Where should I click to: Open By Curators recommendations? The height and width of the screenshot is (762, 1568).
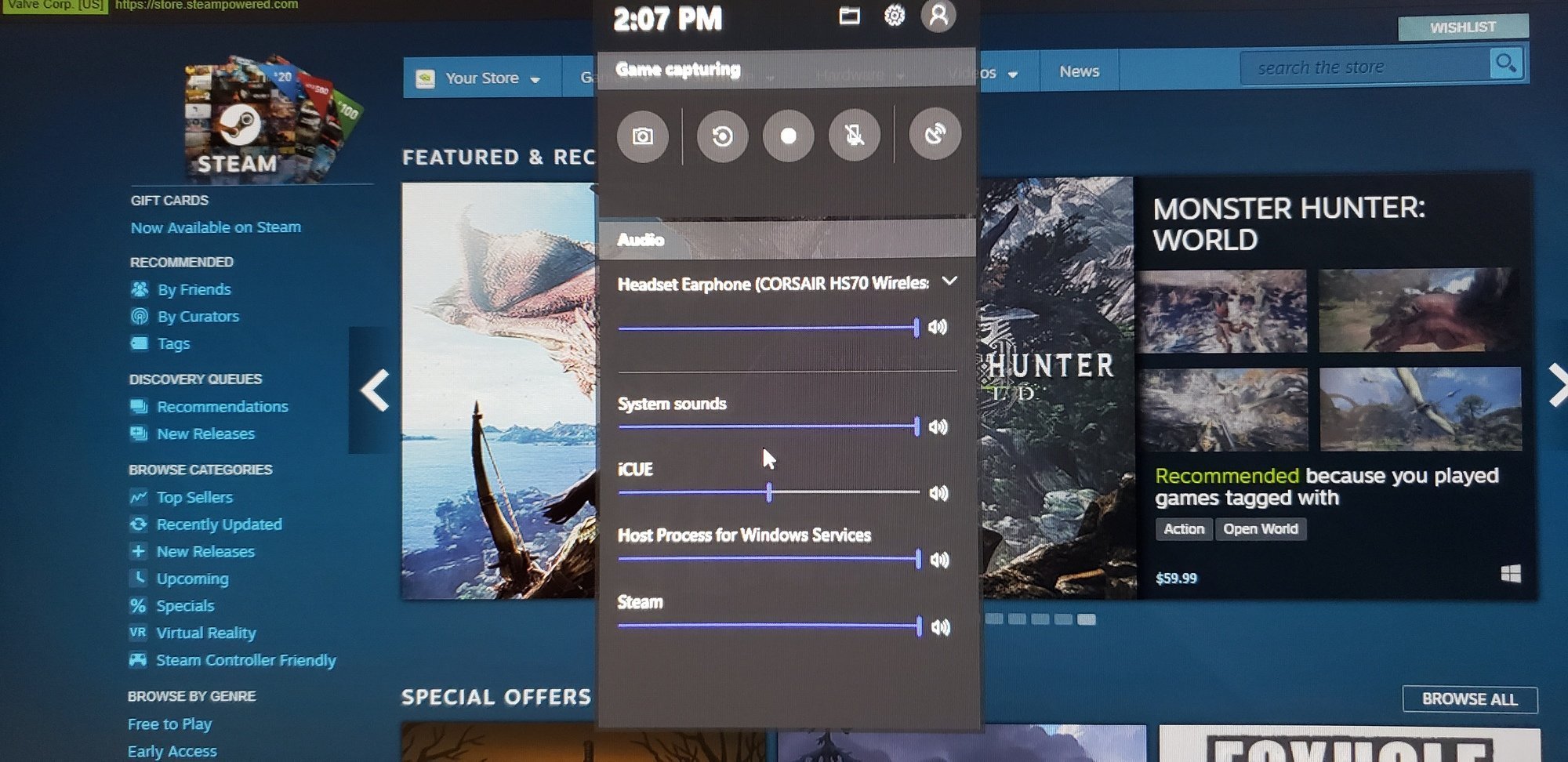click(x=198, y=317)
